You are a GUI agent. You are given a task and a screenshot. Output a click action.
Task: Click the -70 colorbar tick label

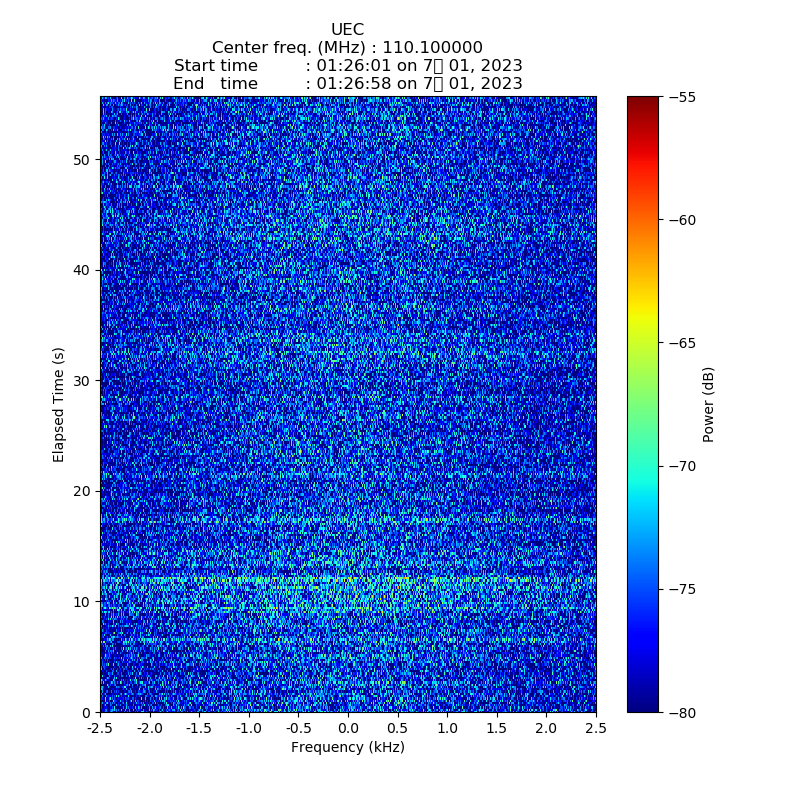(682, 466)
